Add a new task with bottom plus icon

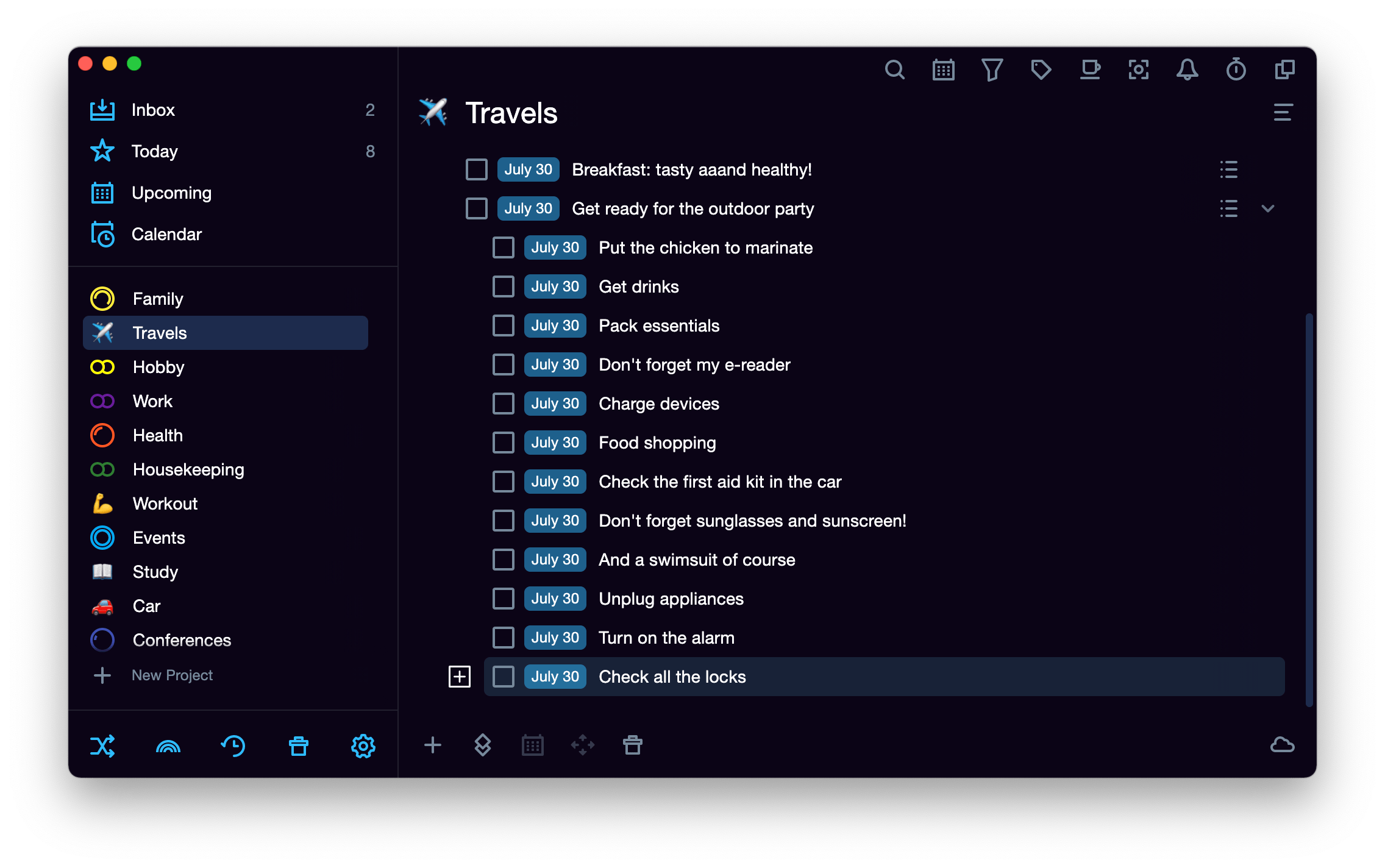click(432, 745)
